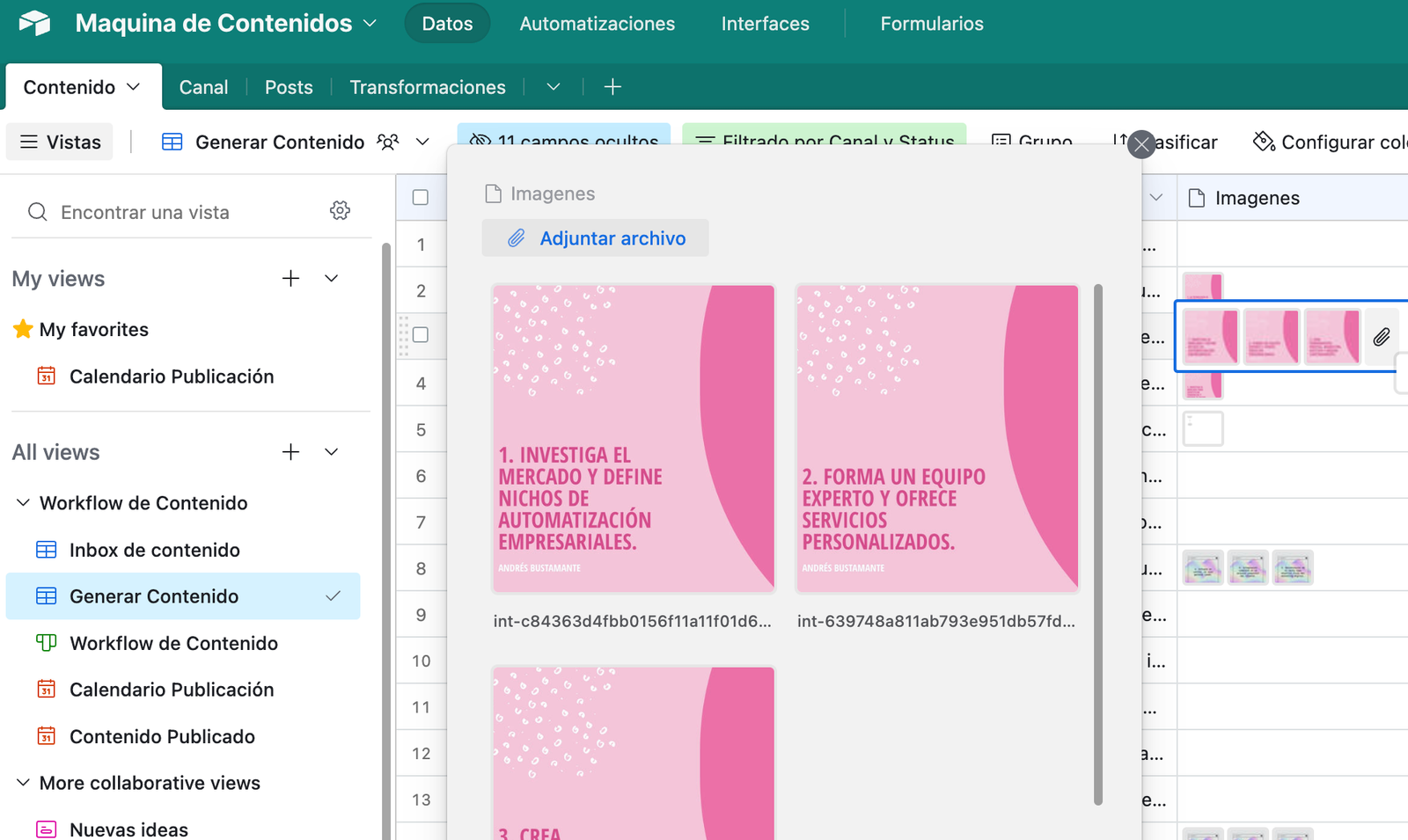Click the 11 campos ocultos button
Image resolution: width=1408 pixels, height=840 pixels.
[564, 135]
